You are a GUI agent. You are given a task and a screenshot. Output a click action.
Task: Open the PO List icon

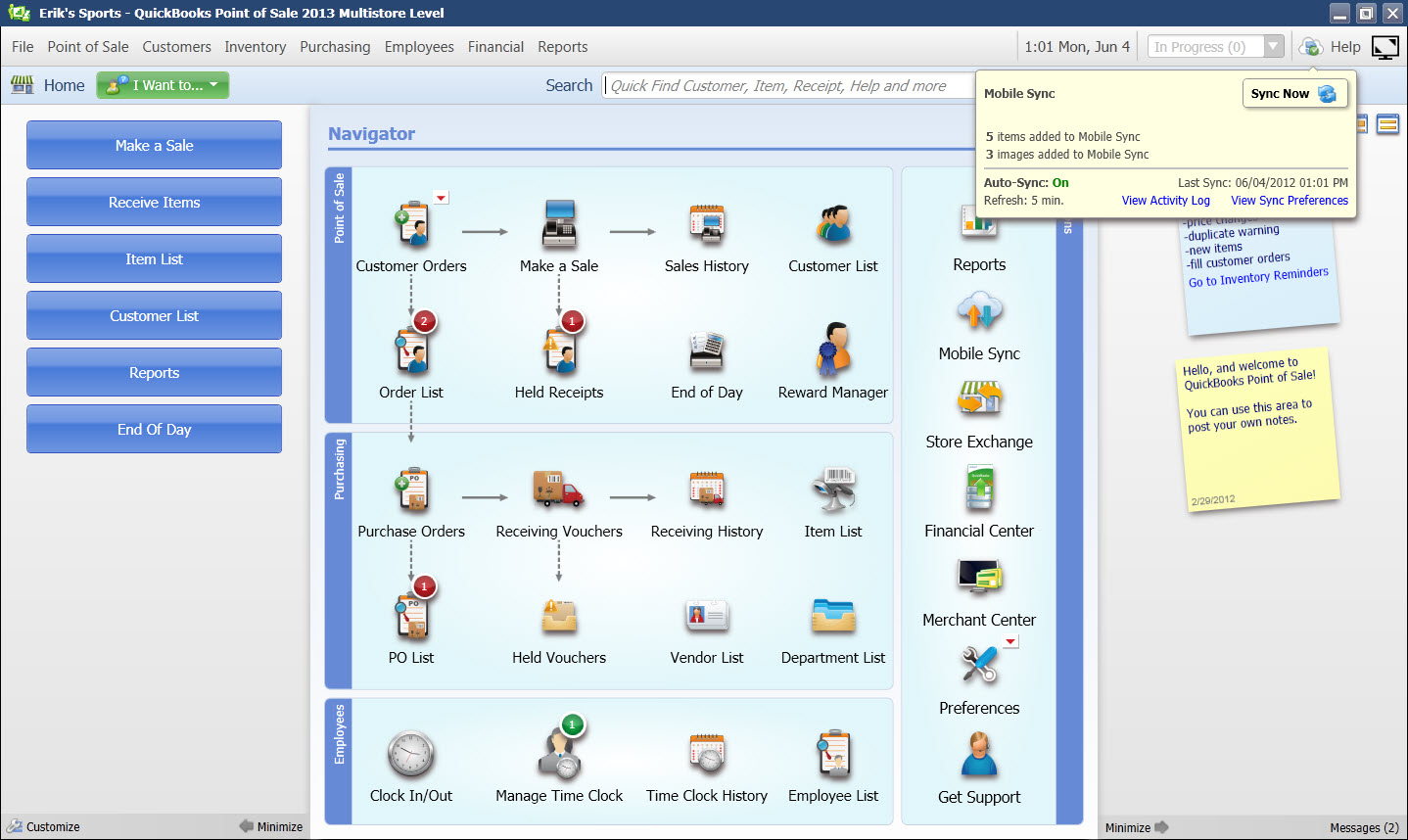coord(412,616)
